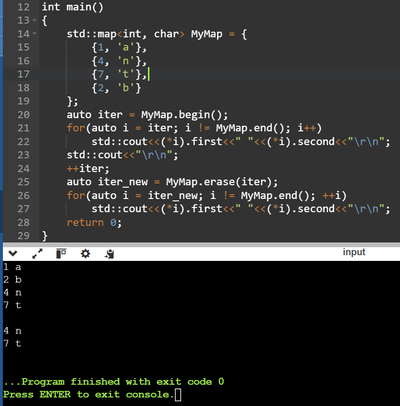Image resolution: width=400 pixels, height=406 pixels.
Task: Click the {7, 't'} map entry
Action: point(119,74)
